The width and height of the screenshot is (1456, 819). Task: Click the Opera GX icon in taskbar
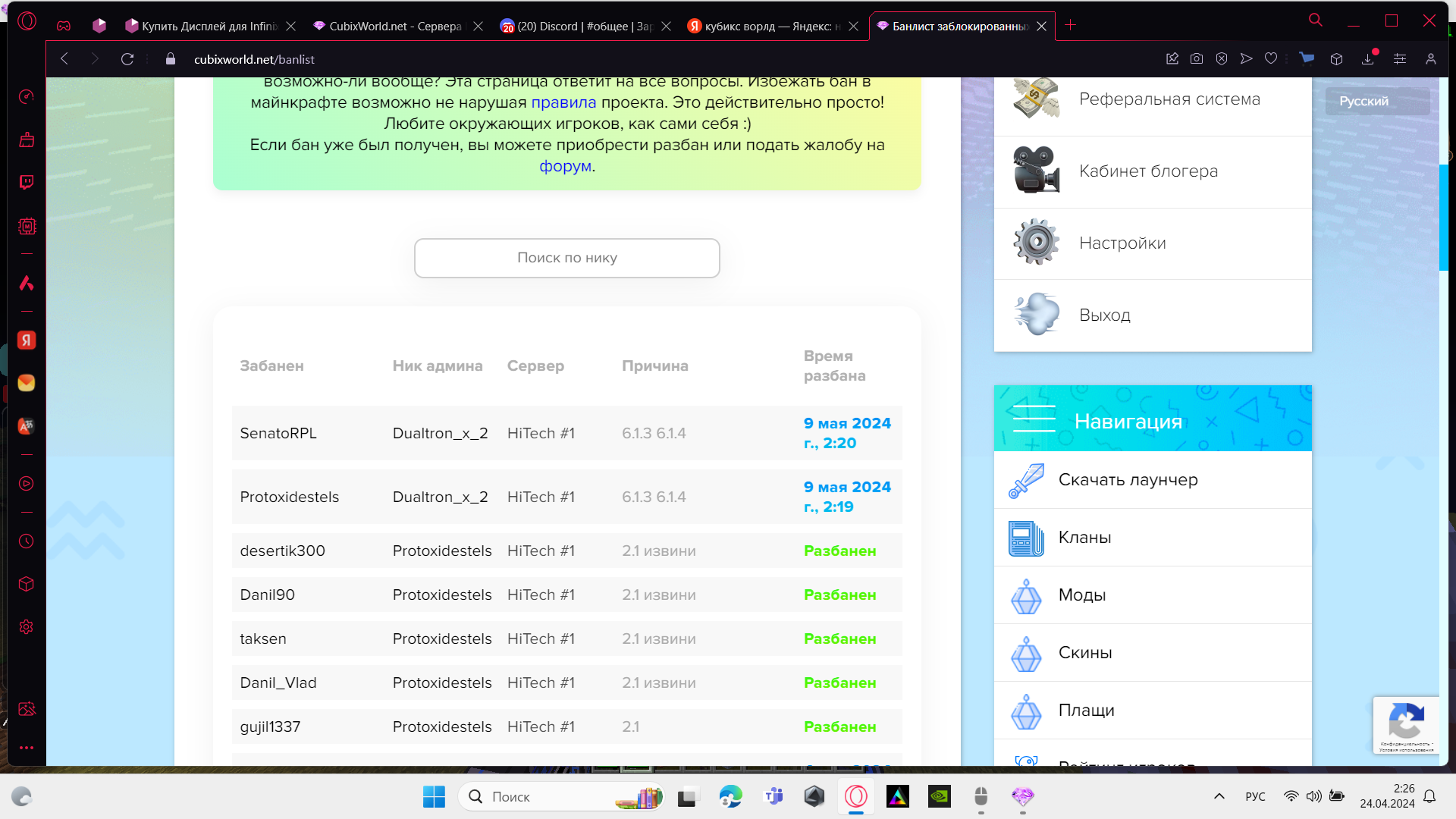point(856,796)
